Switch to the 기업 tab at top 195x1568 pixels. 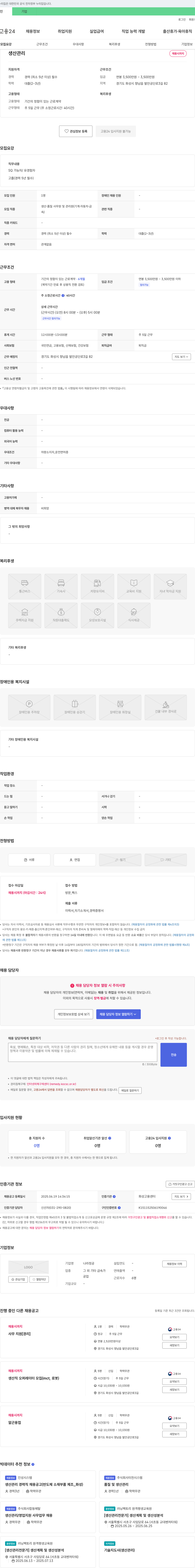pos(24,12)
